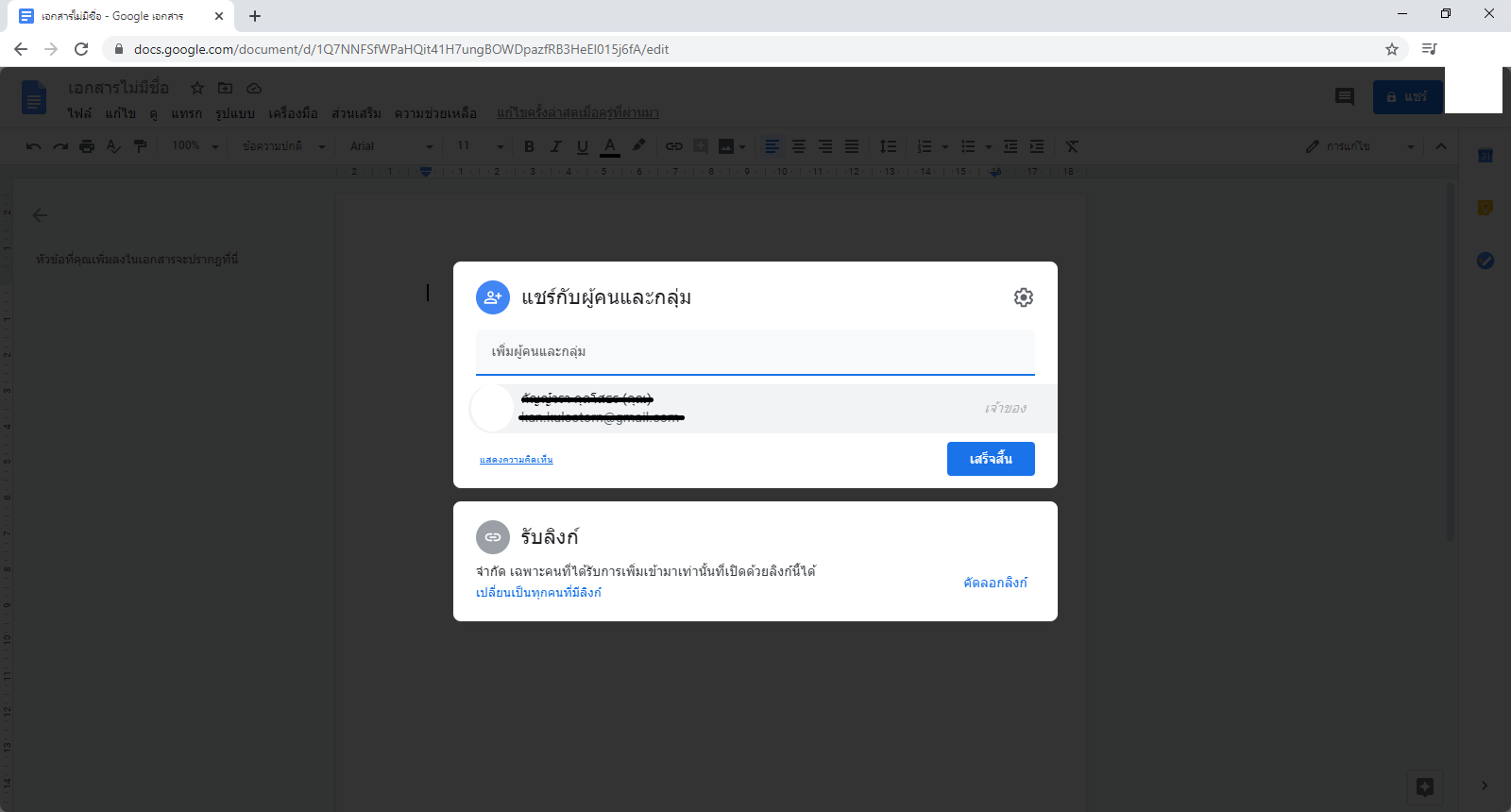
Task: Open the ไฟล์ menu
Action: coord(79,113)
